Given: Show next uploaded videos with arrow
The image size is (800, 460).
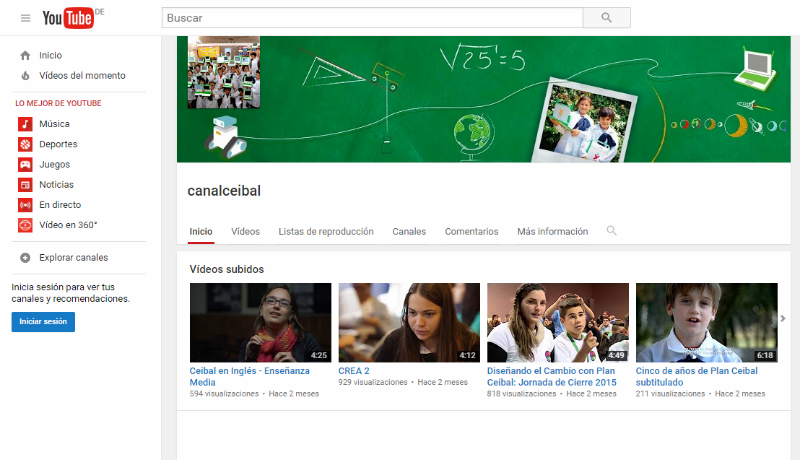Looking at the screenshot, I should click(783, 319).
